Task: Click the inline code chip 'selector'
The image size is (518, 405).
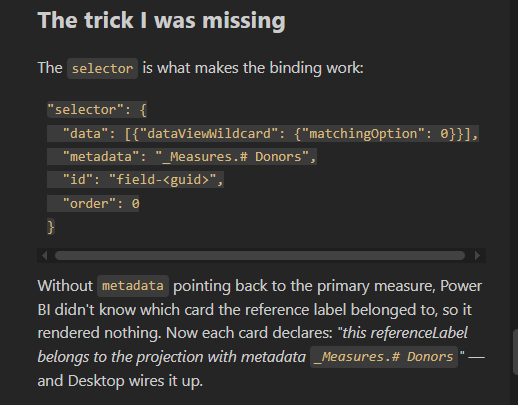Action: pyautogui.click(x=102, y=69)
